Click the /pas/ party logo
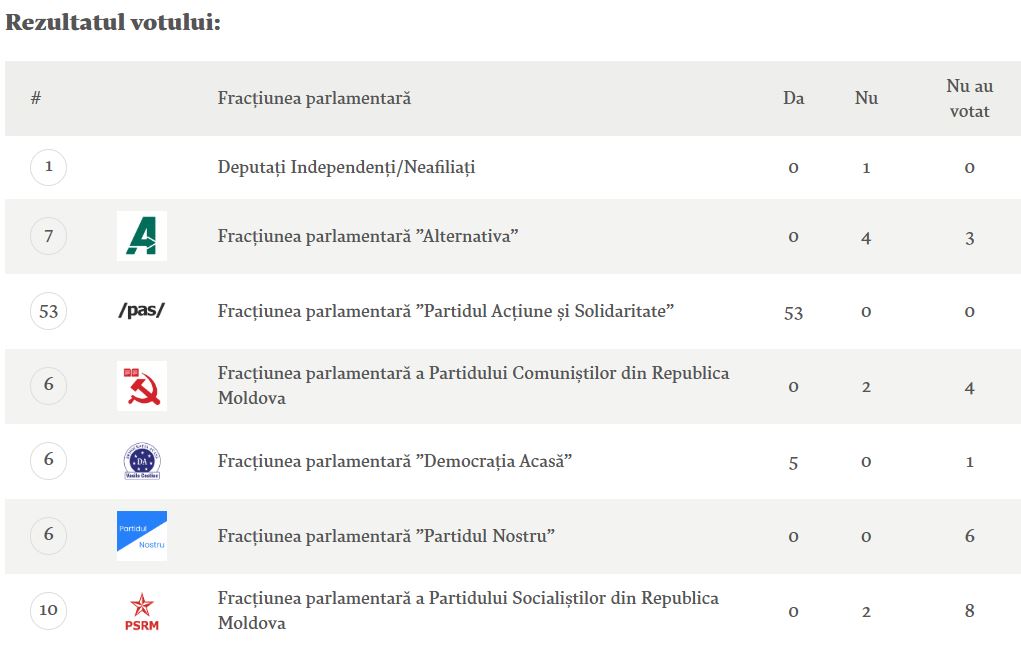Viewport: 1021px width, 646px height. (141, 311)
